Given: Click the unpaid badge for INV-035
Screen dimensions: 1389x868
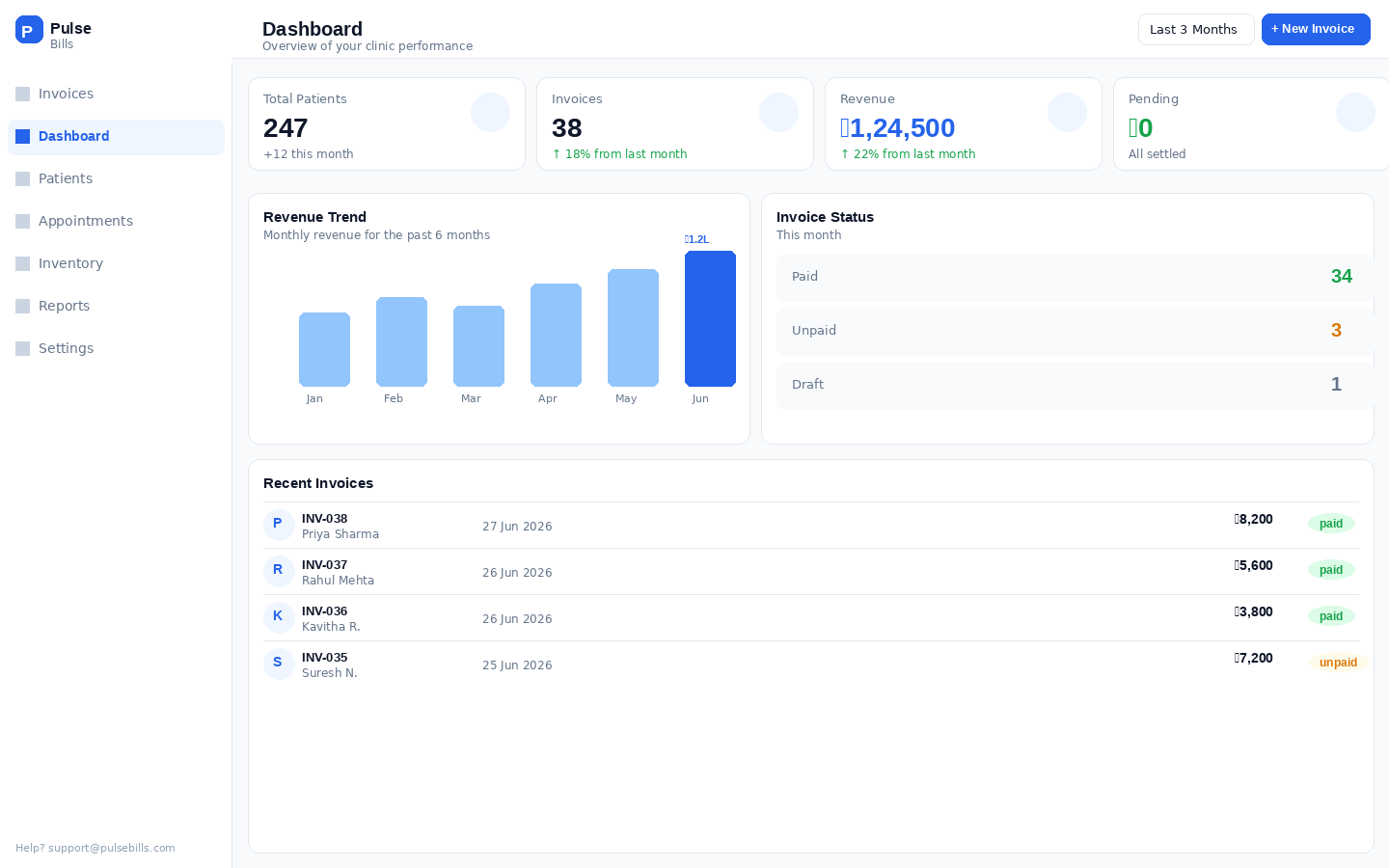Looking at the screenshot, I should (1338, 663).
